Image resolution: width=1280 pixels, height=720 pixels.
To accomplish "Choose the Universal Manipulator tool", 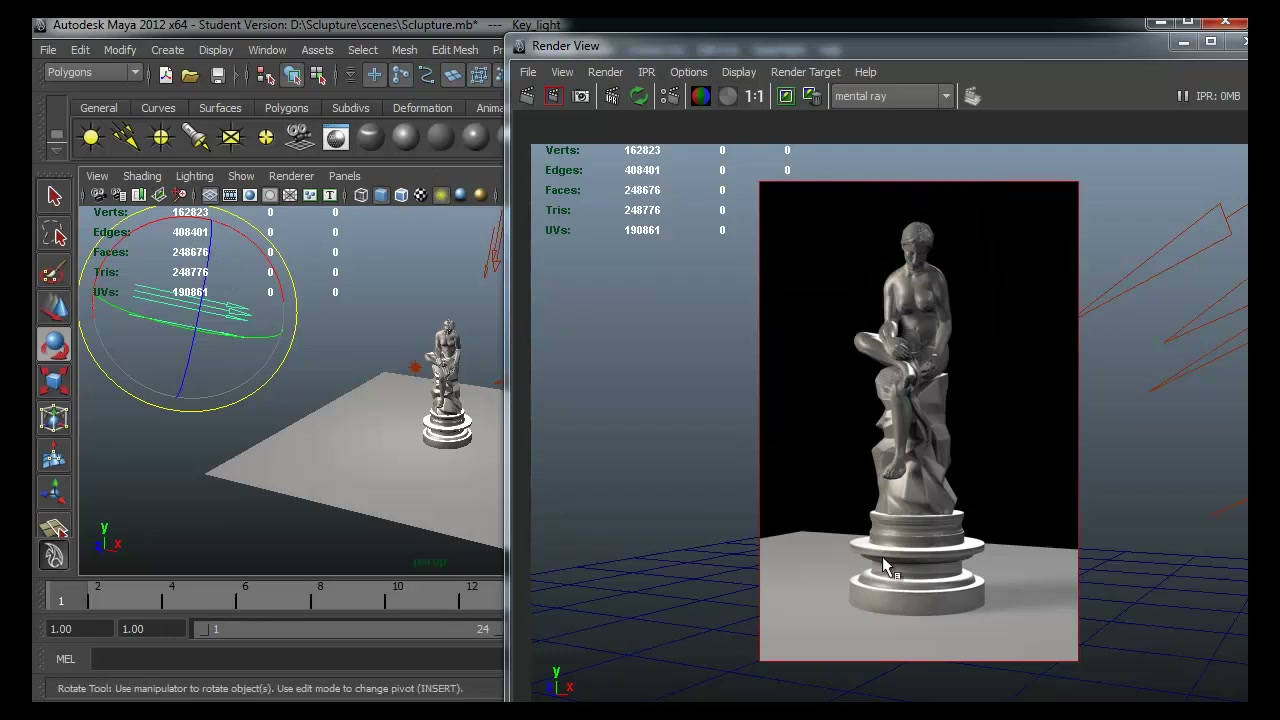I will coord(55,418).
